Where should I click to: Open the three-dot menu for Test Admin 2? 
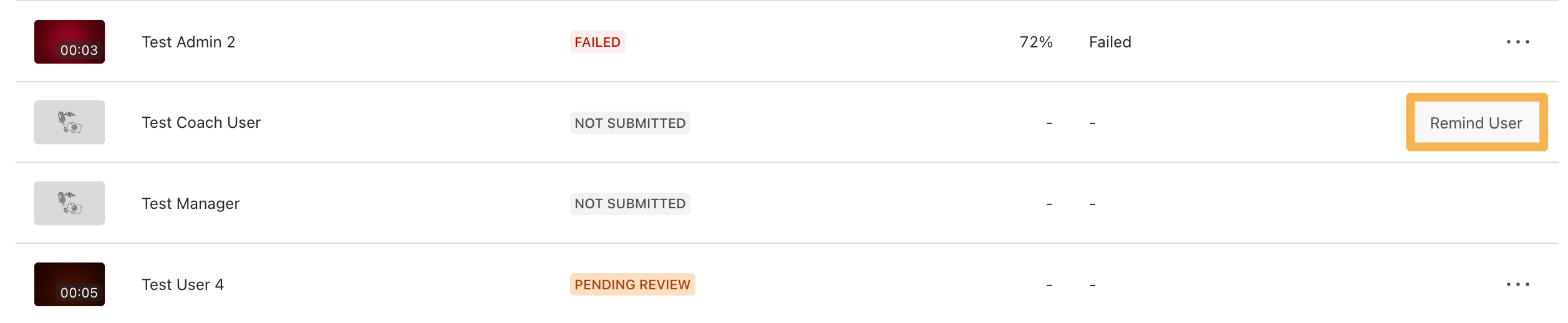click(x=1517, y=42)
